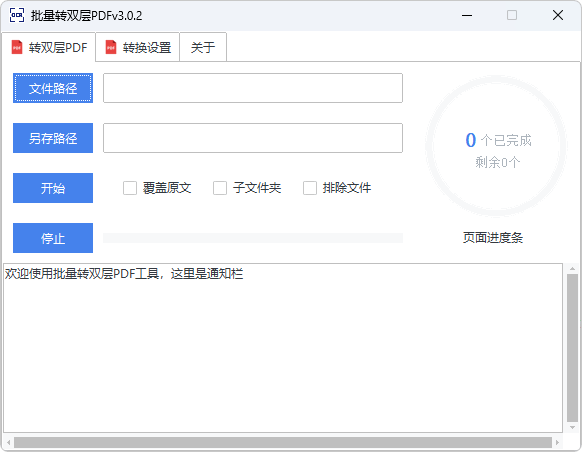
Task: Click the 另存路径 button
Action: point(53,138)
